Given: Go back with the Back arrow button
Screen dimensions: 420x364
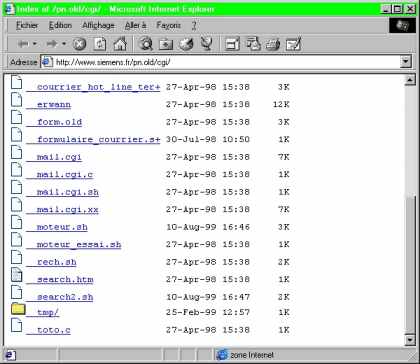Looking at the screenshot, I should 23,44.
